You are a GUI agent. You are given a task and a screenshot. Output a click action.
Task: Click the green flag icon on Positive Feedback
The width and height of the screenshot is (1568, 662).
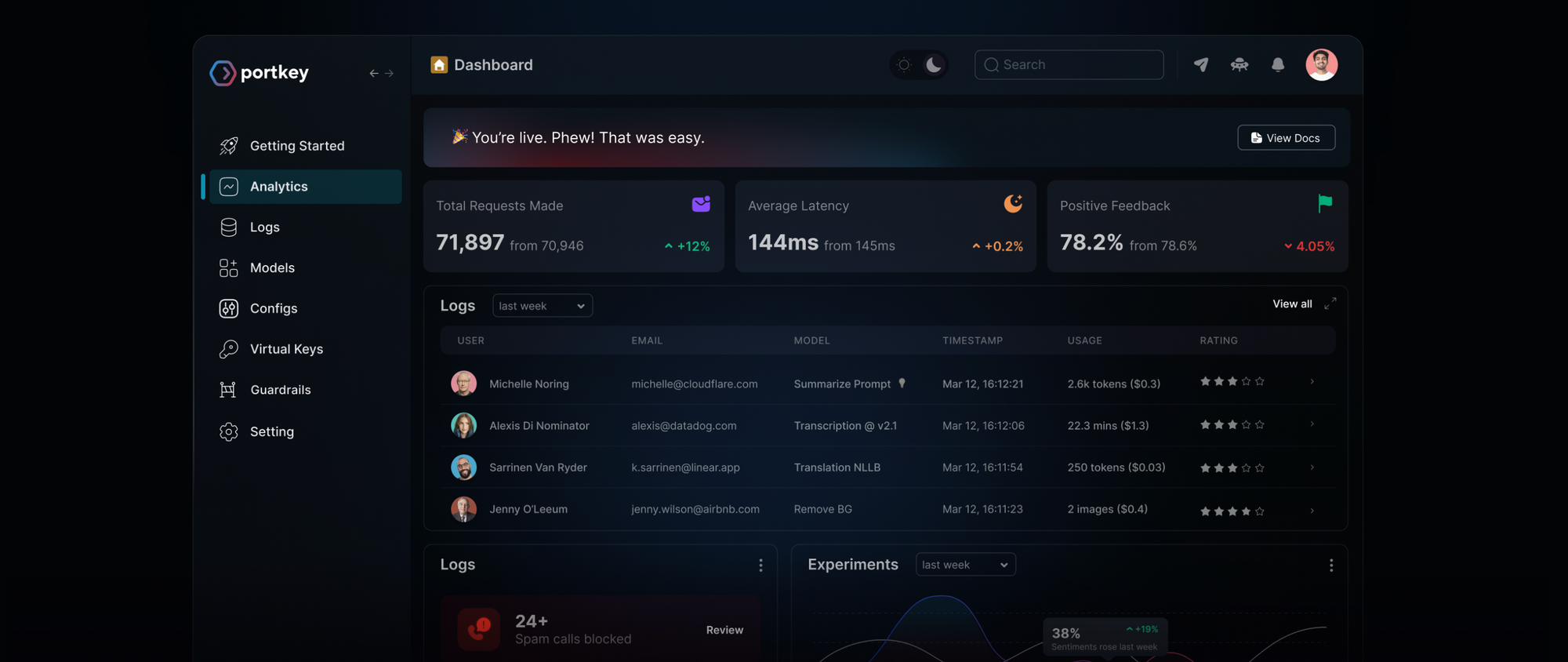[x=1325, y=204]
